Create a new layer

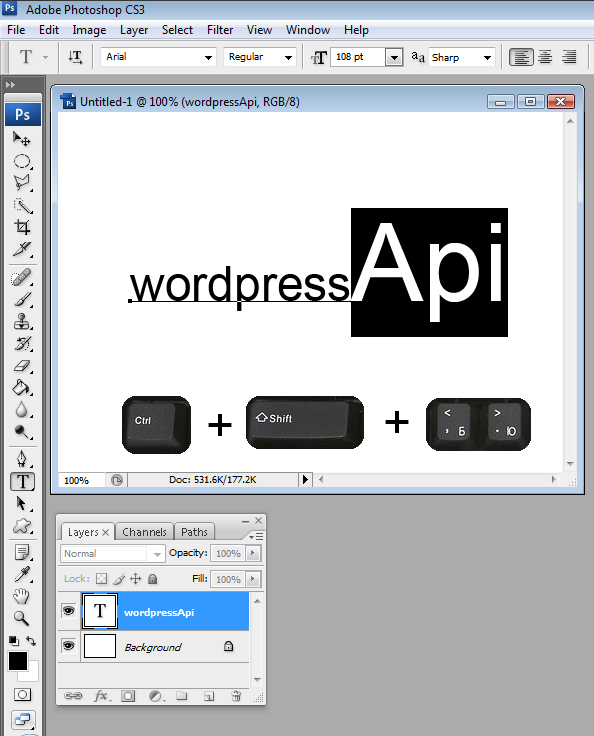[209, 696]
